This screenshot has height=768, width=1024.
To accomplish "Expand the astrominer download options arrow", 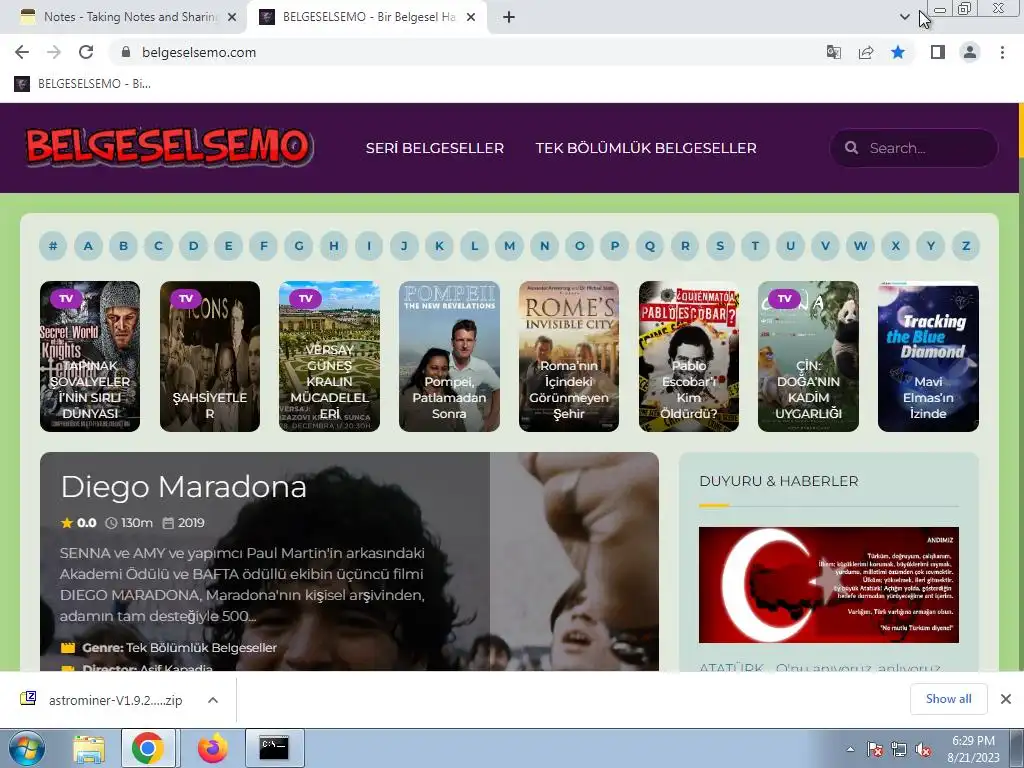I will click(x=213, y=700).
